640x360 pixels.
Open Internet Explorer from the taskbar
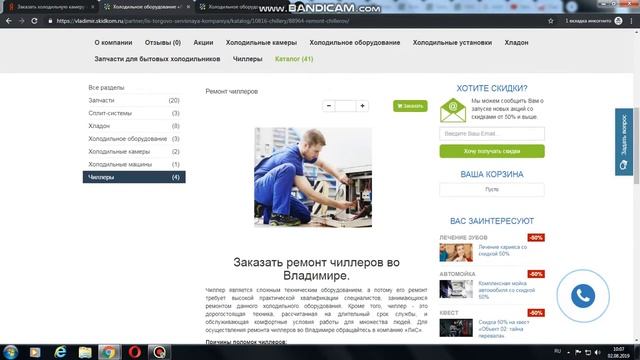pos(60,352)
